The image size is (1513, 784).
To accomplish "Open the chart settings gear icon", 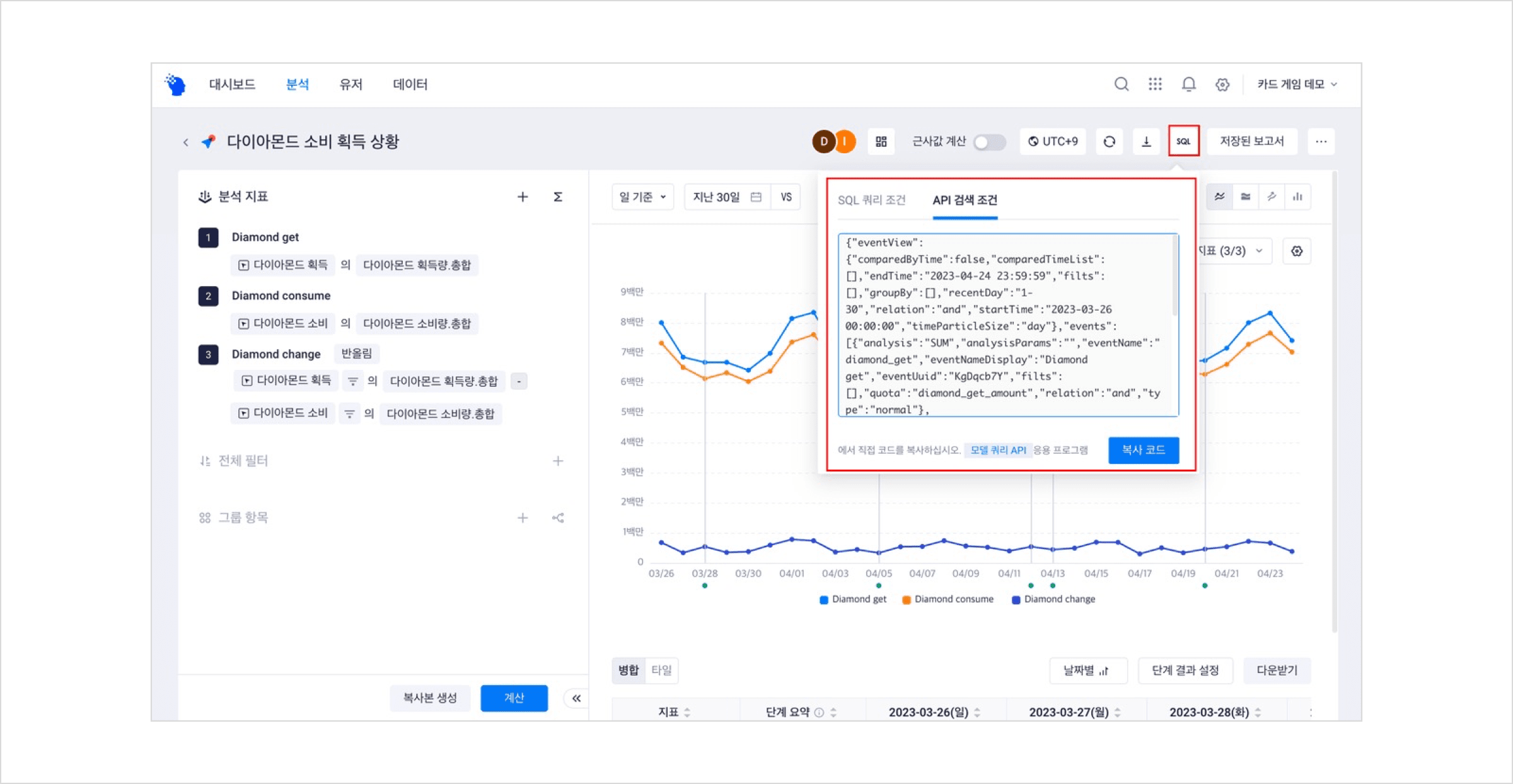I will tap(1297, 251).
